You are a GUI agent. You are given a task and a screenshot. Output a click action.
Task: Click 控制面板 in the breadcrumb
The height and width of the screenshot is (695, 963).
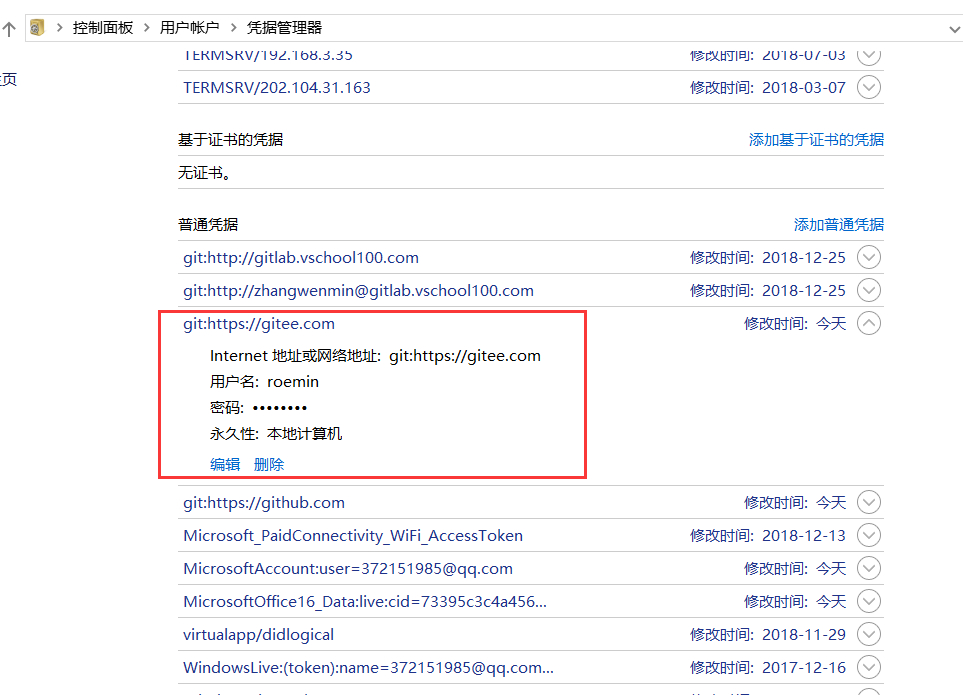pos(103,28)
